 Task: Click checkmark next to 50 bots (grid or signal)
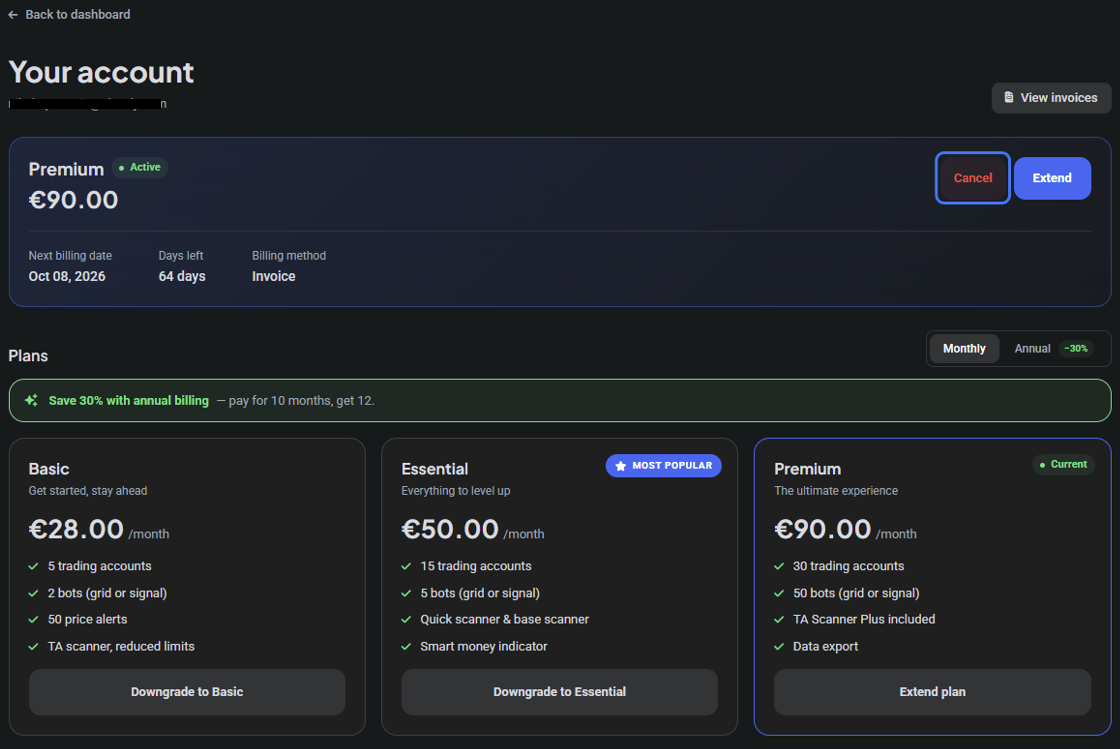[x=779, y=593]
